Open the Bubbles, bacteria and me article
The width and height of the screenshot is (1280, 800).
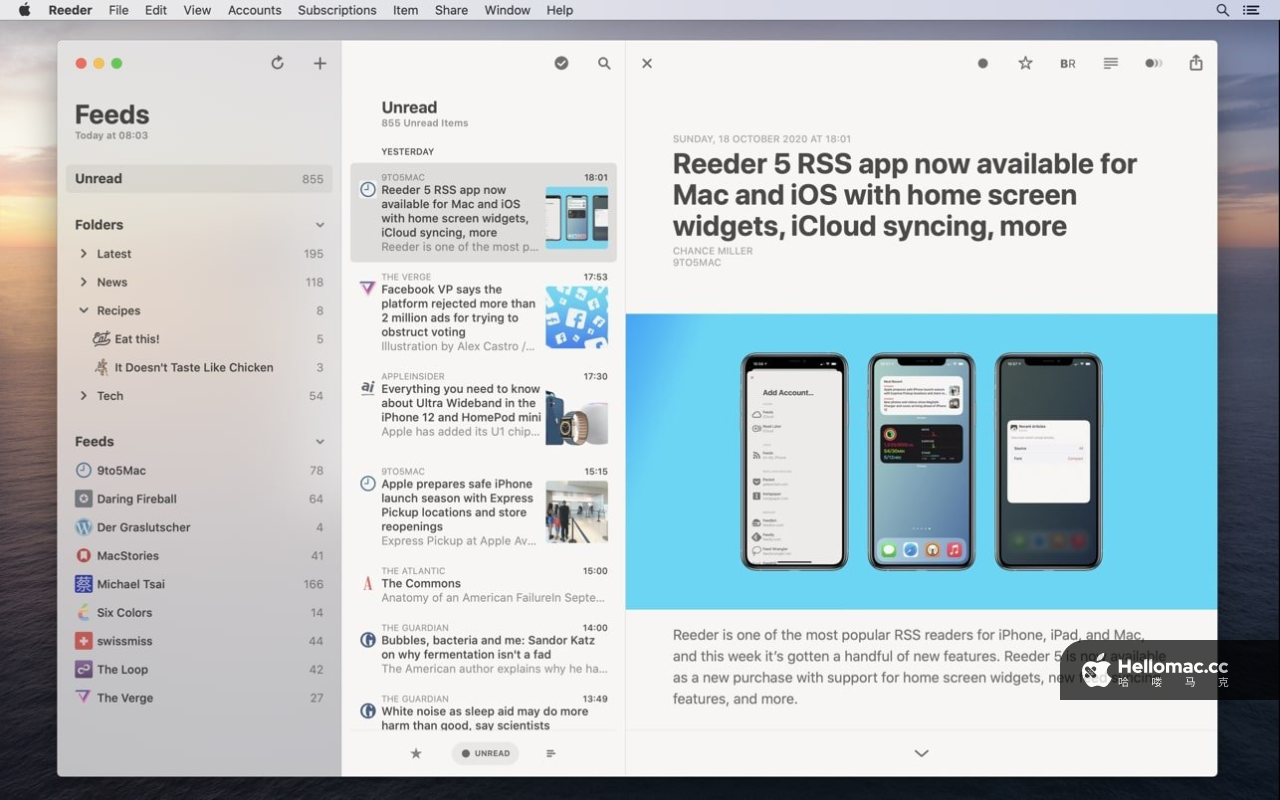pyautogui.click(x=484, y=649)
